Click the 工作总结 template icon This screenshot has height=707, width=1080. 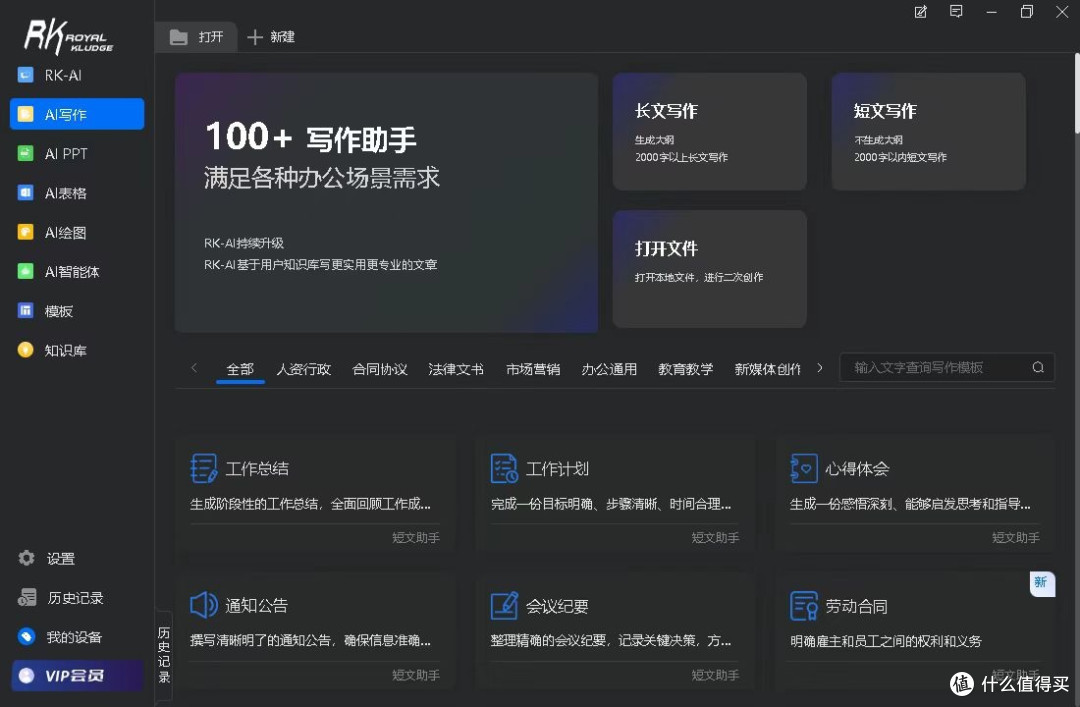pyautogui.click(x=204, y=469)
